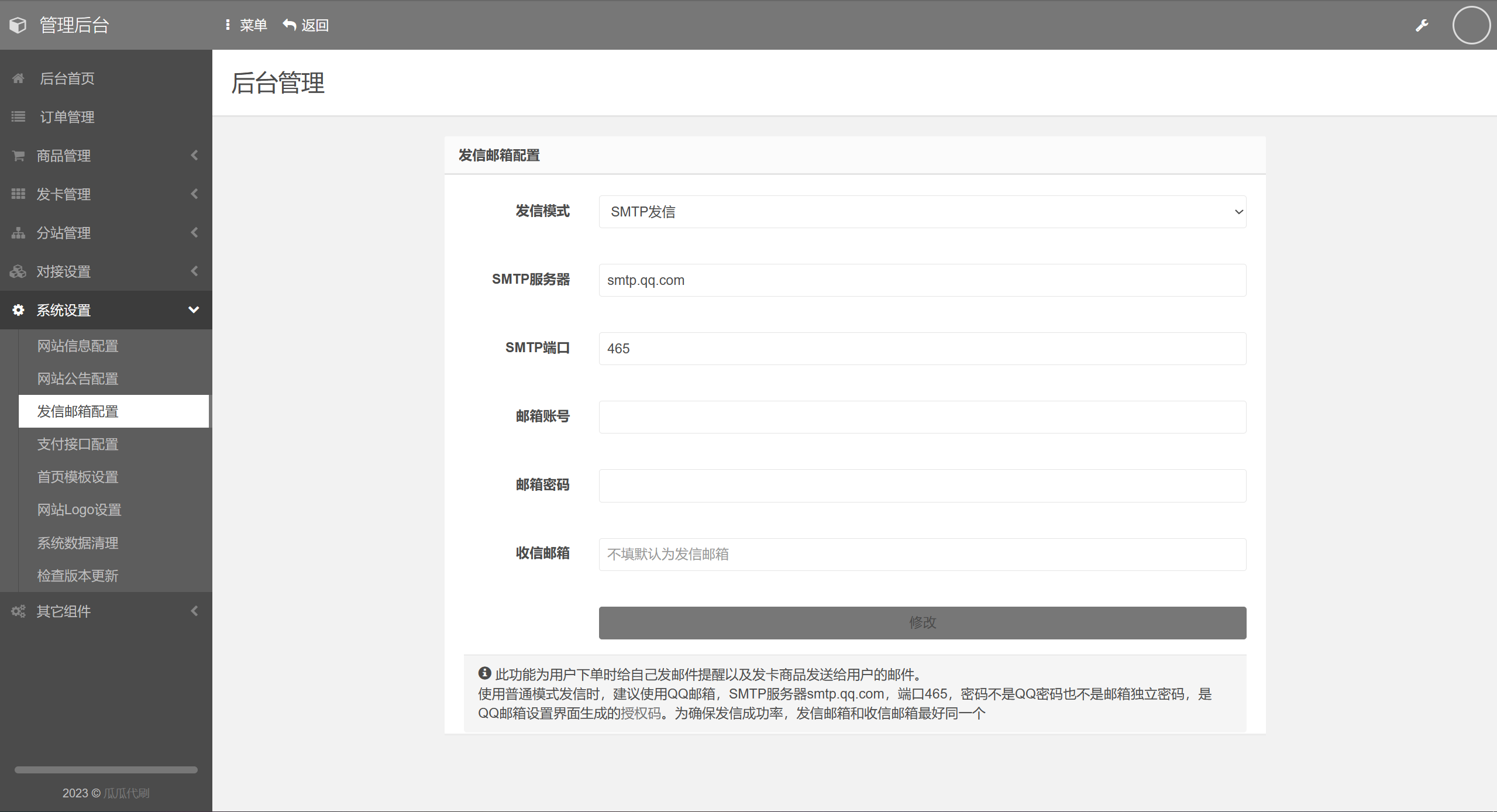Open the 菜单 toggle in header
The height and width of the screenshot is (812, 1497).
click(246, 25)
